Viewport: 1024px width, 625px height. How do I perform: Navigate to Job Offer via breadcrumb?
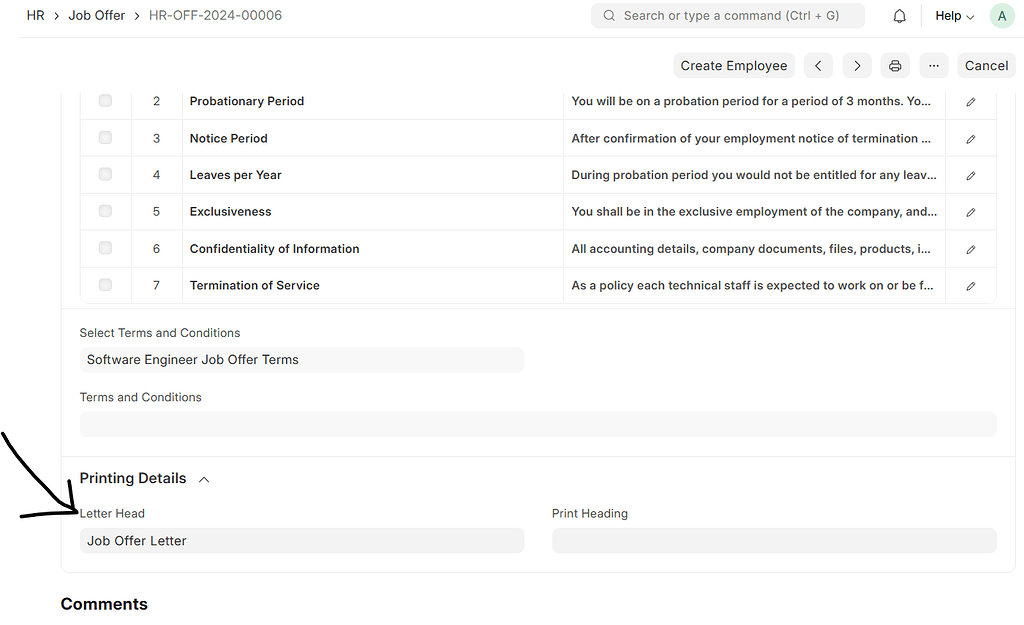(96, 15)
